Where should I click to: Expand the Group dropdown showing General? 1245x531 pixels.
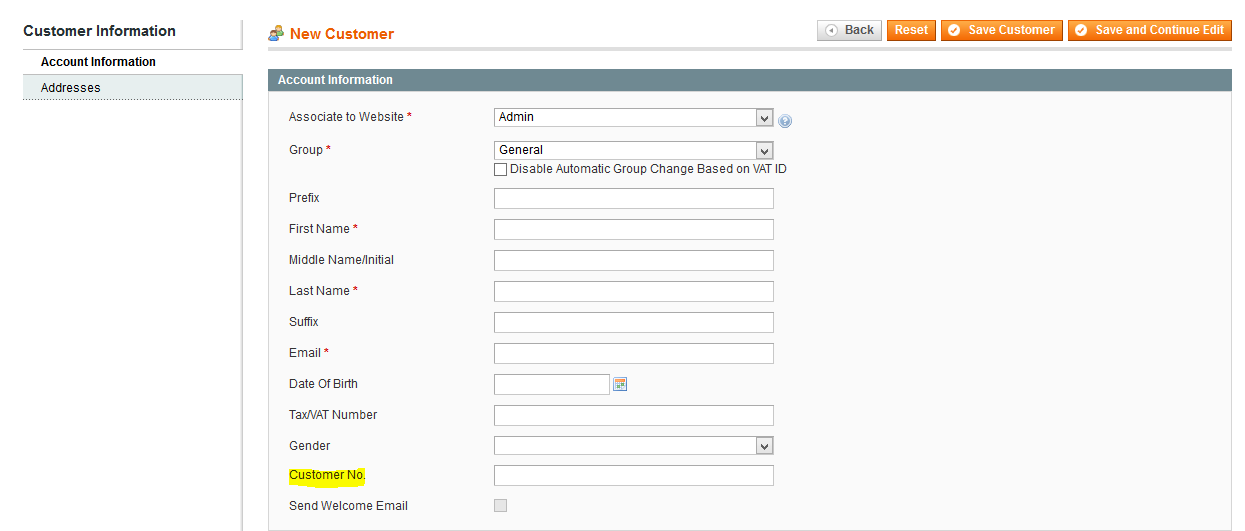(x=634, y=150)
